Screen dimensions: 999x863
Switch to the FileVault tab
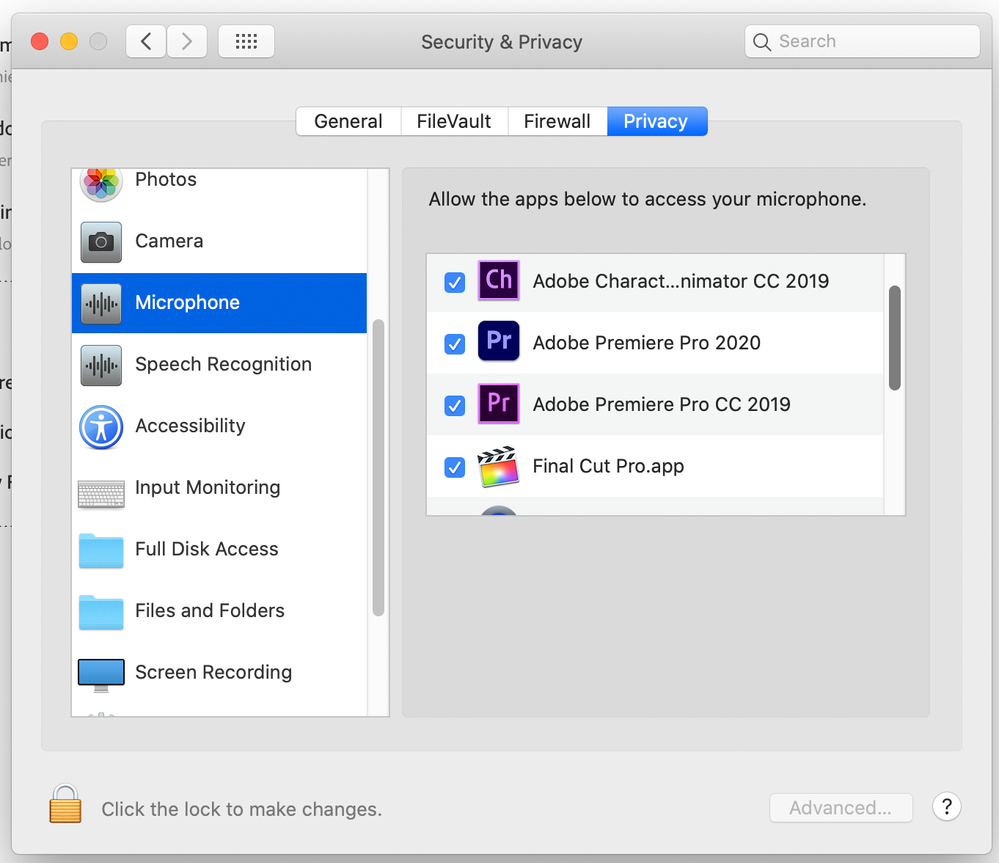pos(454,121)
